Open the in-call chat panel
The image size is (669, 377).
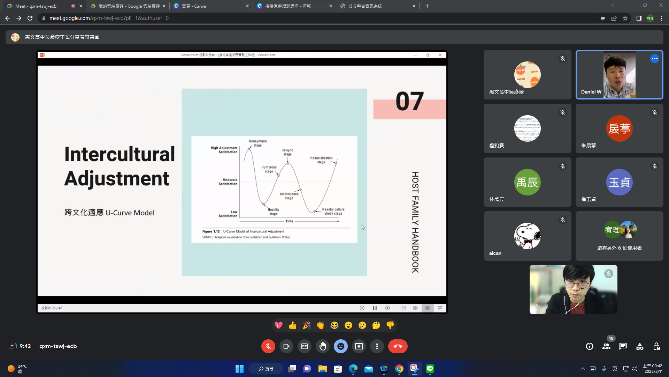(623, 346)
